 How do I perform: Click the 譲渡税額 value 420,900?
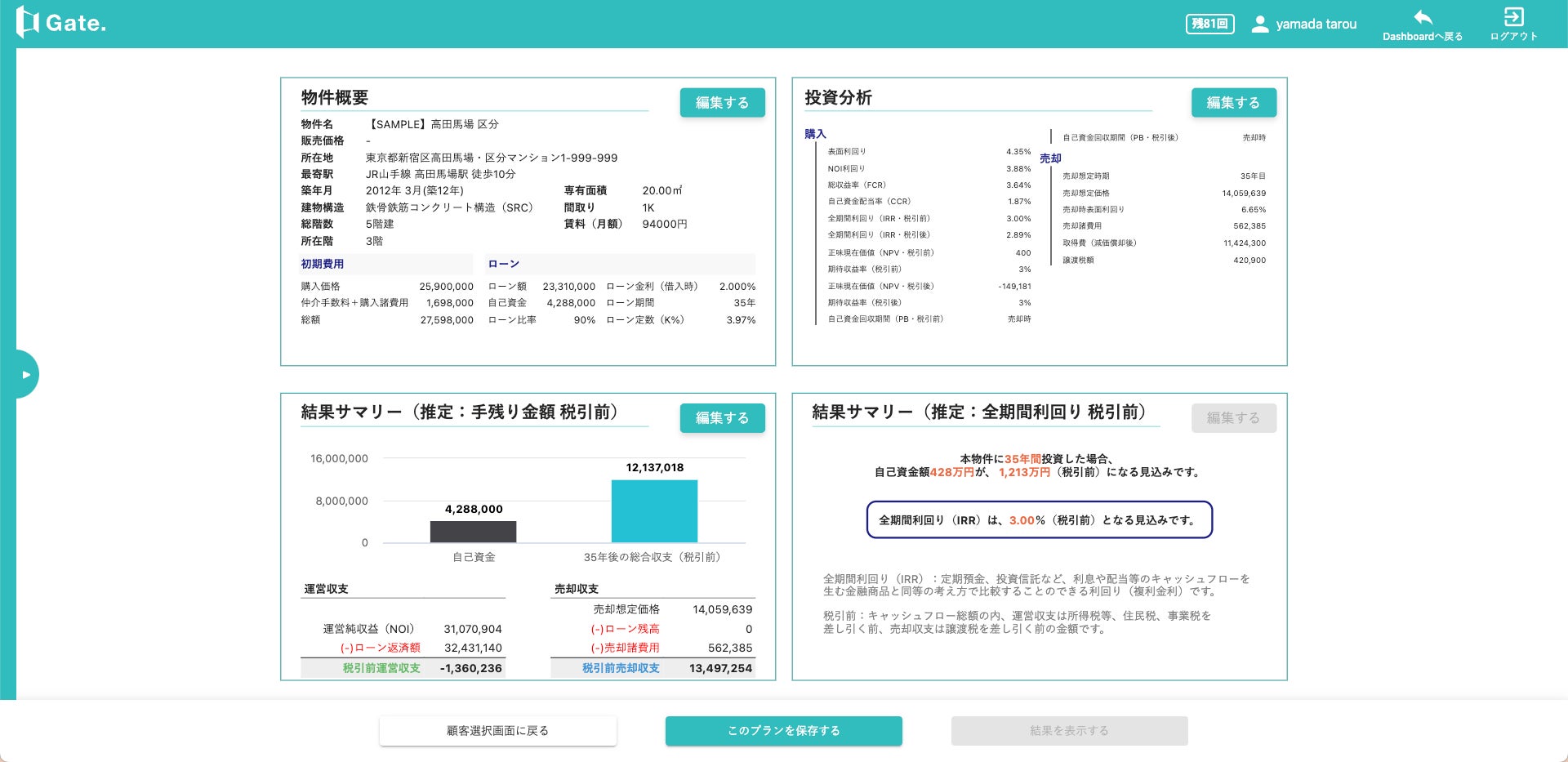click(x=1249, y=261)
